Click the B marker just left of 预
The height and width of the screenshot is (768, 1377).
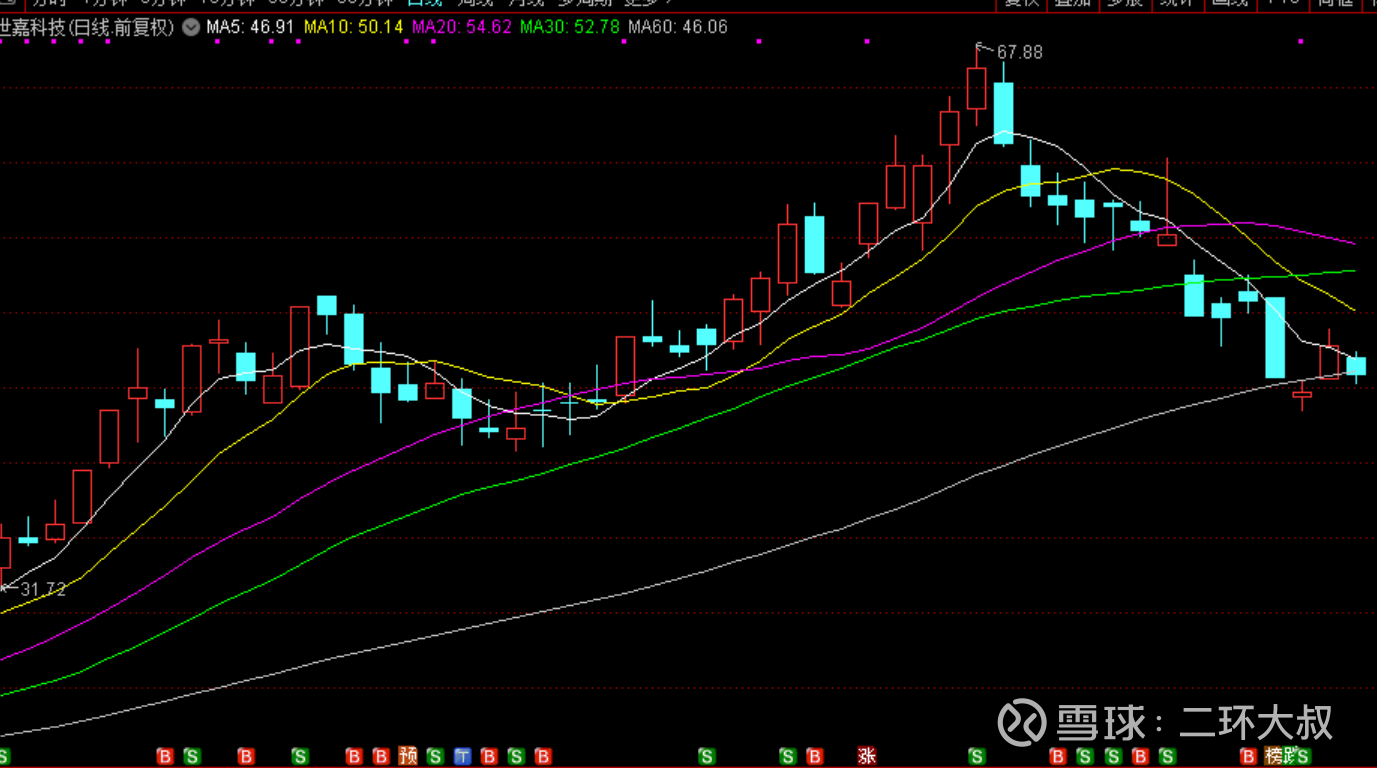tap(381, 756)
